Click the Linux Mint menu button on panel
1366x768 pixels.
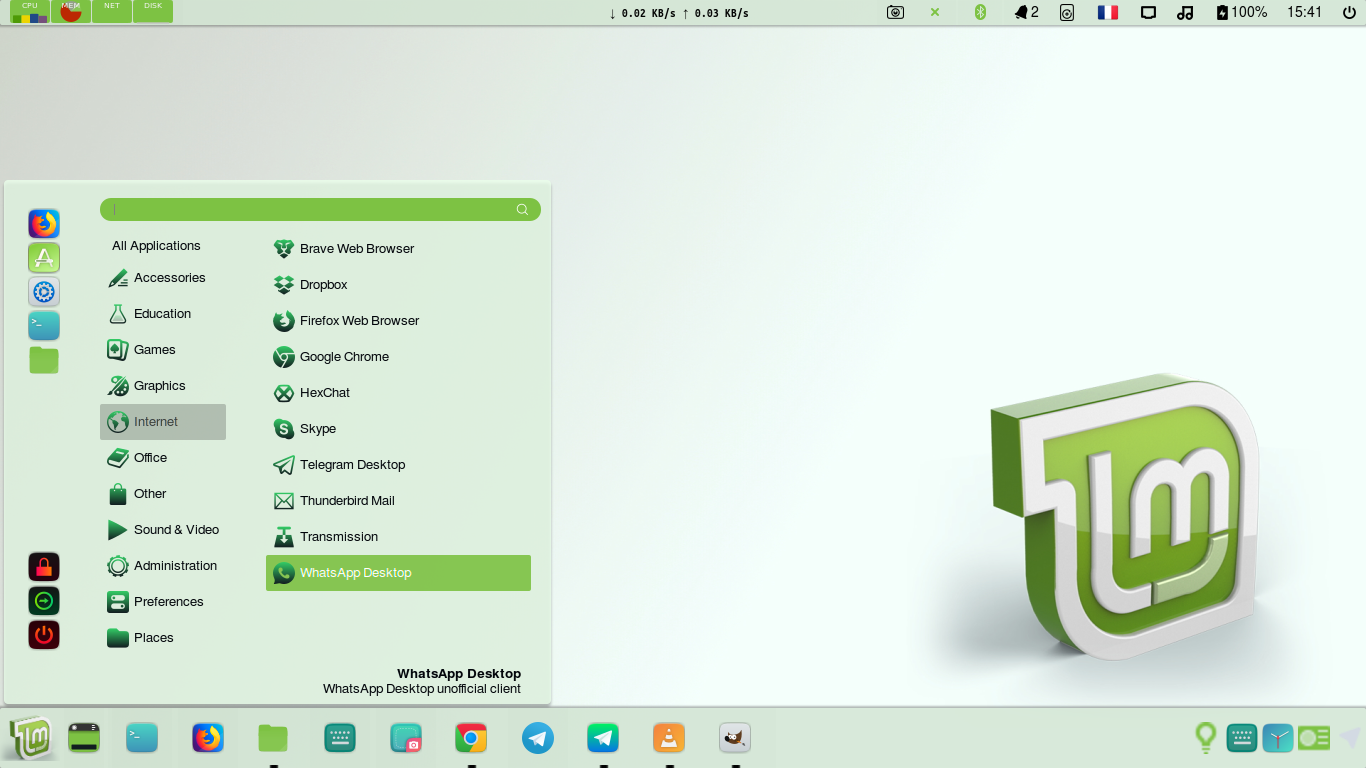(30, 739)
